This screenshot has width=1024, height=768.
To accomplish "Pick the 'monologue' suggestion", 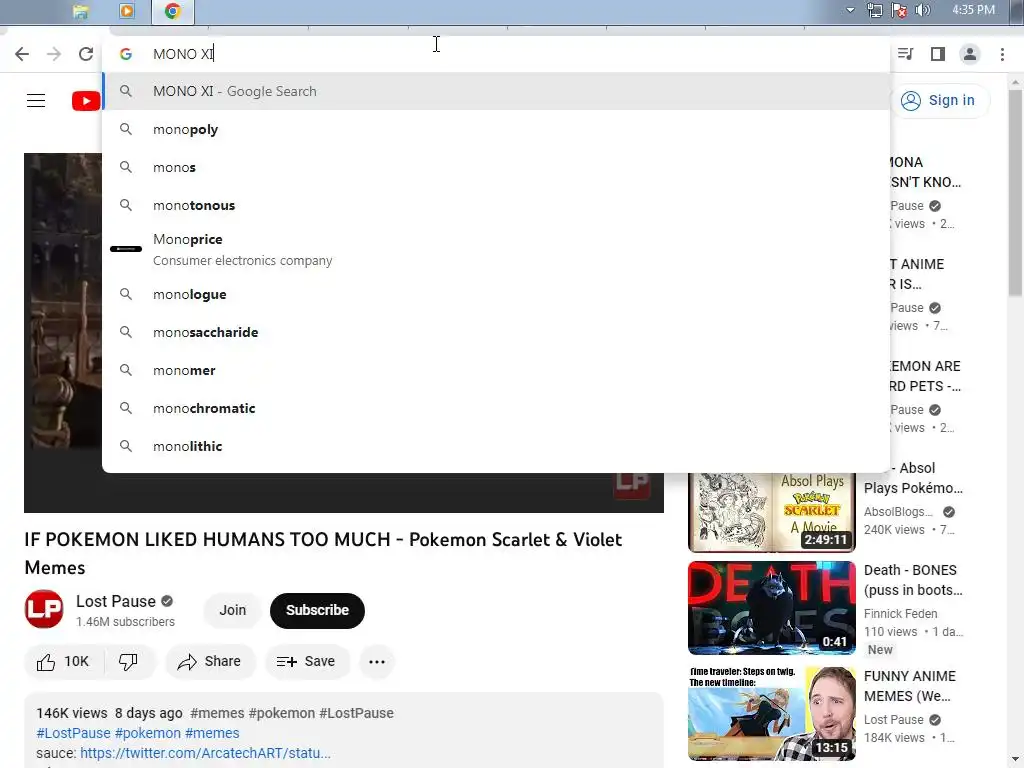I will tap(496, 295).
